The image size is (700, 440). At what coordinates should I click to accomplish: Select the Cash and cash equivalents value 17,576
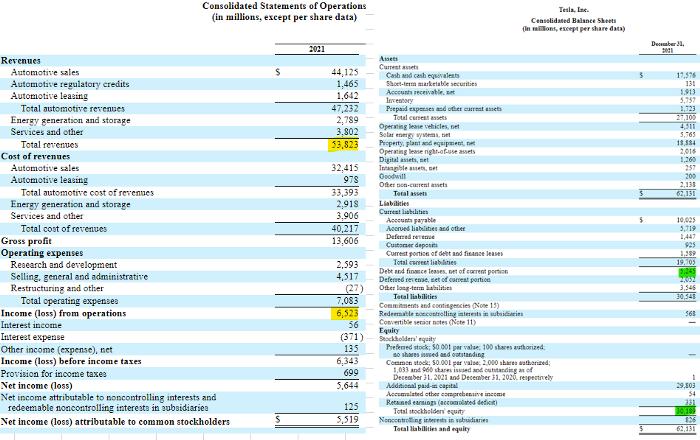click(686, 76)
